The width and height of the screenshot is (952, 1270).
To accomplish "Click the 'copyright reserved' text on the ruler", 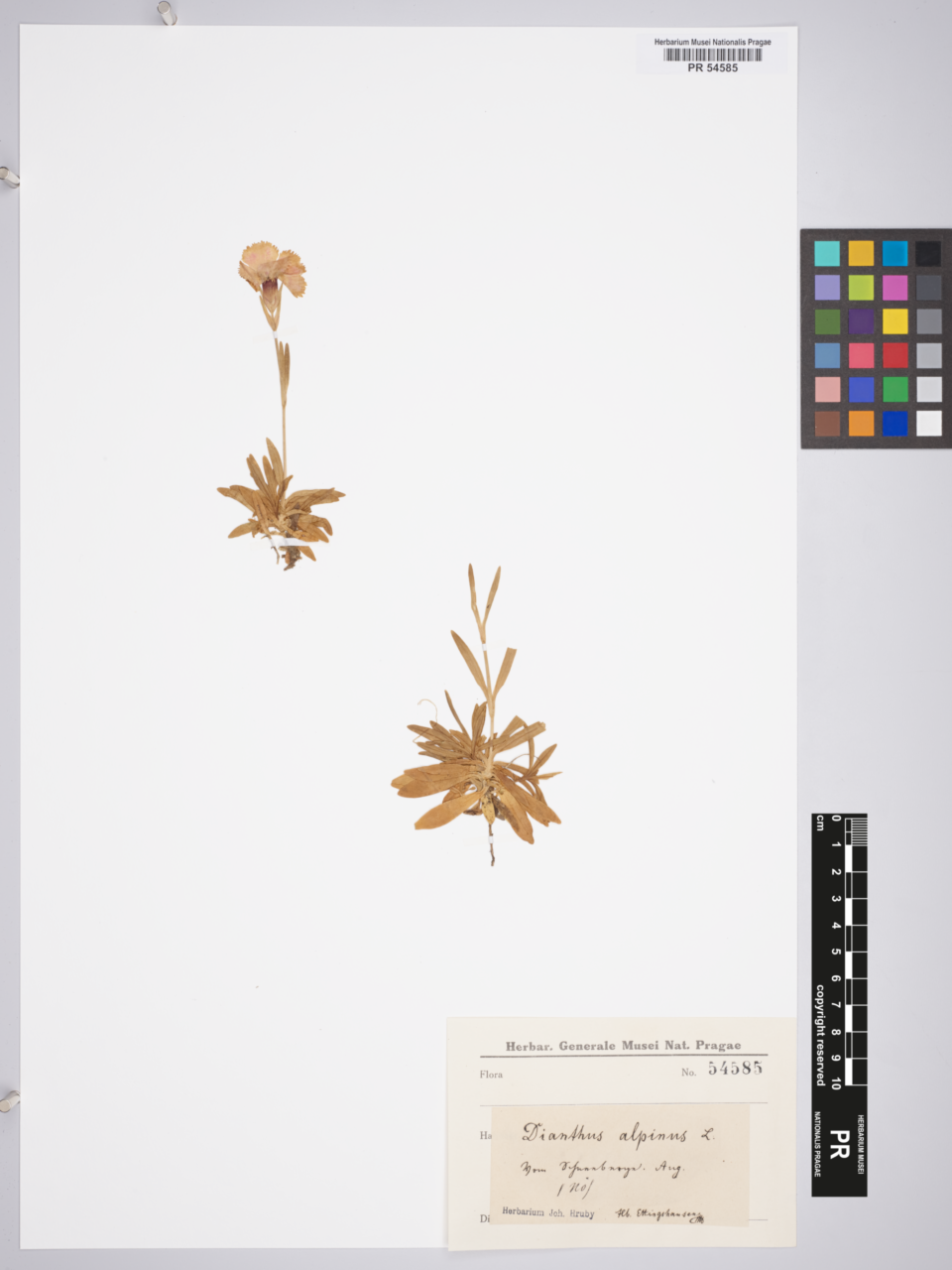I will click(820, 1035).
